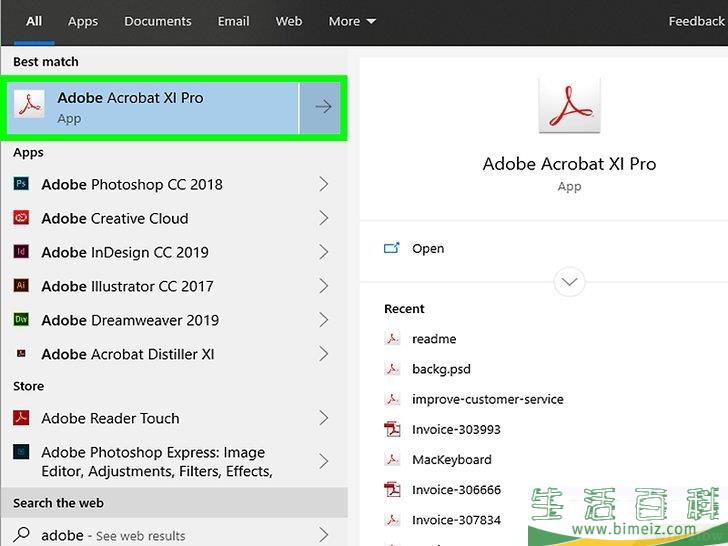Select Adobe Illustrator CC 2017 result
The height and width of the screenshot is (546, 728).
tap(174, 286)
